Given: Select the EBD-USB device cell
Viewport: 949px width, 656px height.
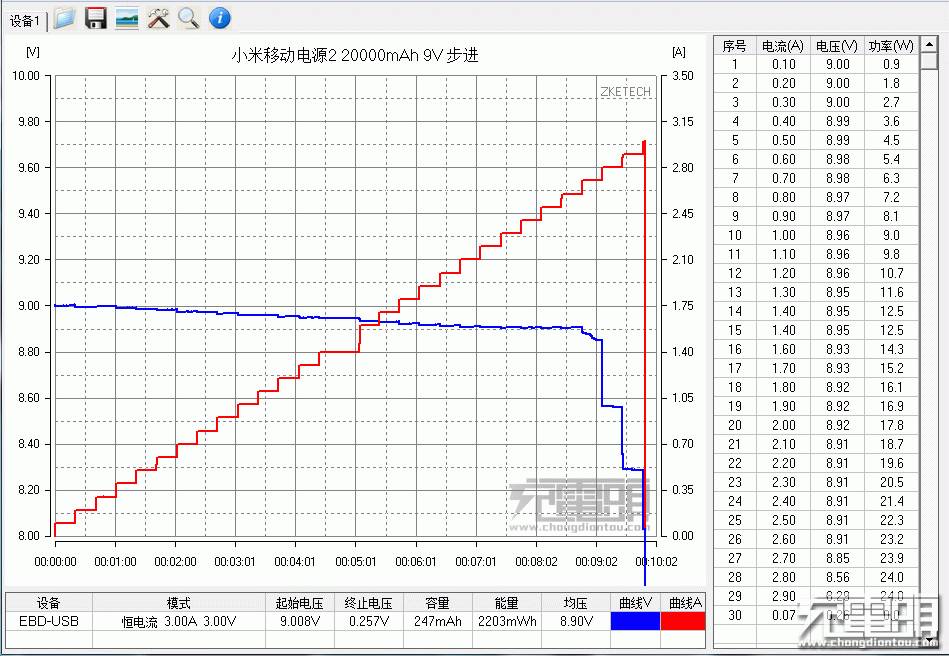Looking at the screenshot, I should click(48, 622).
